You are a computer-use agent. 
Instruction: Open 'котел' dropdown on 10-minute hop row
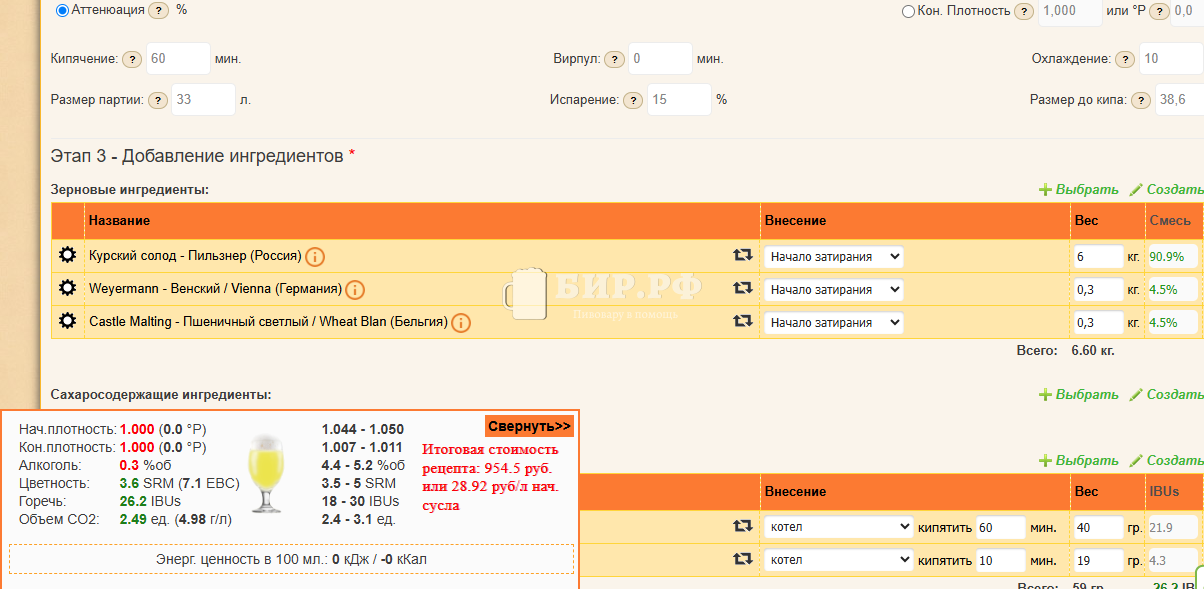(x=838, y=560)
